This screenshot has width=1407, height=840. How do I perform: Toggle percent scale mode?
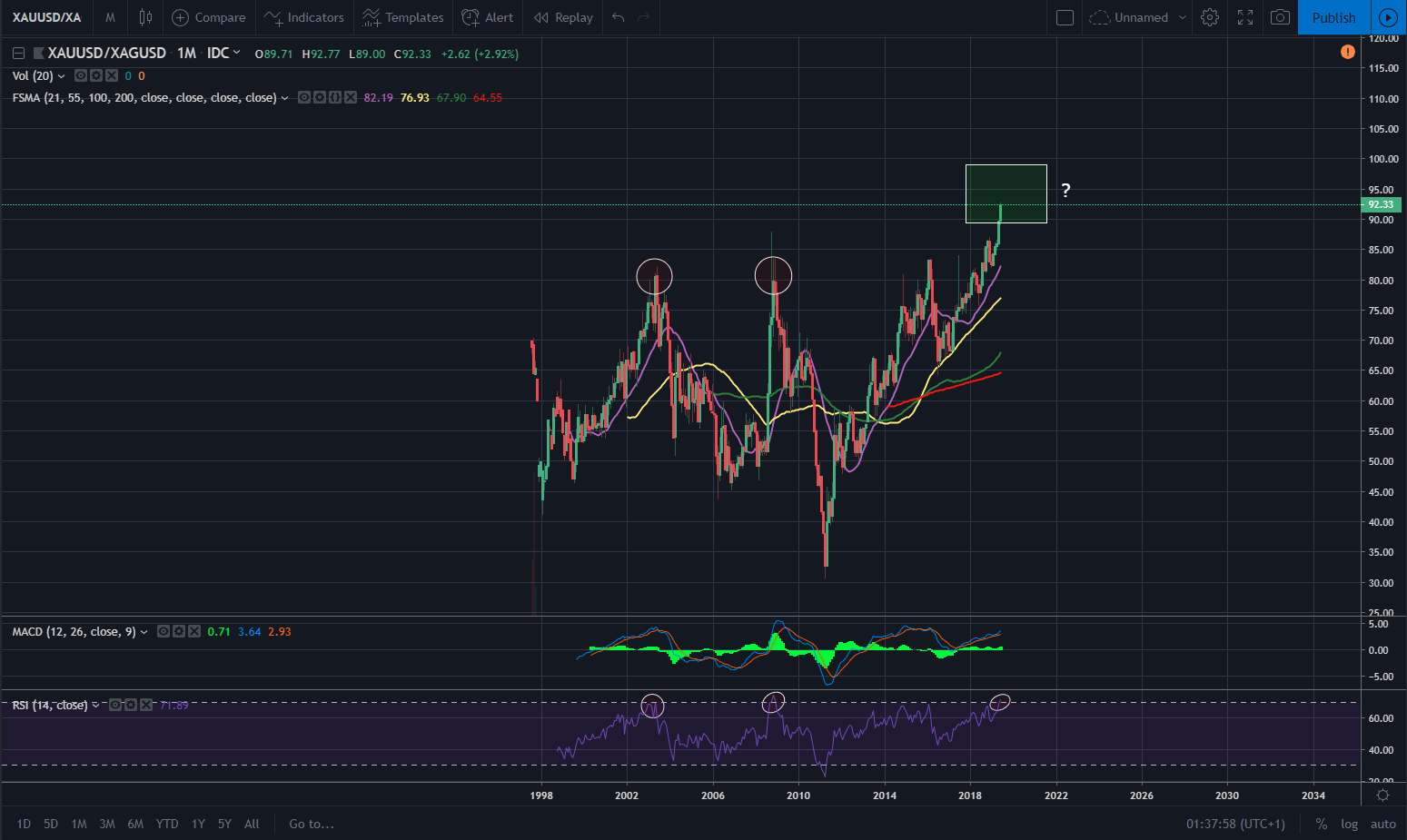(x=1322, y=824)
